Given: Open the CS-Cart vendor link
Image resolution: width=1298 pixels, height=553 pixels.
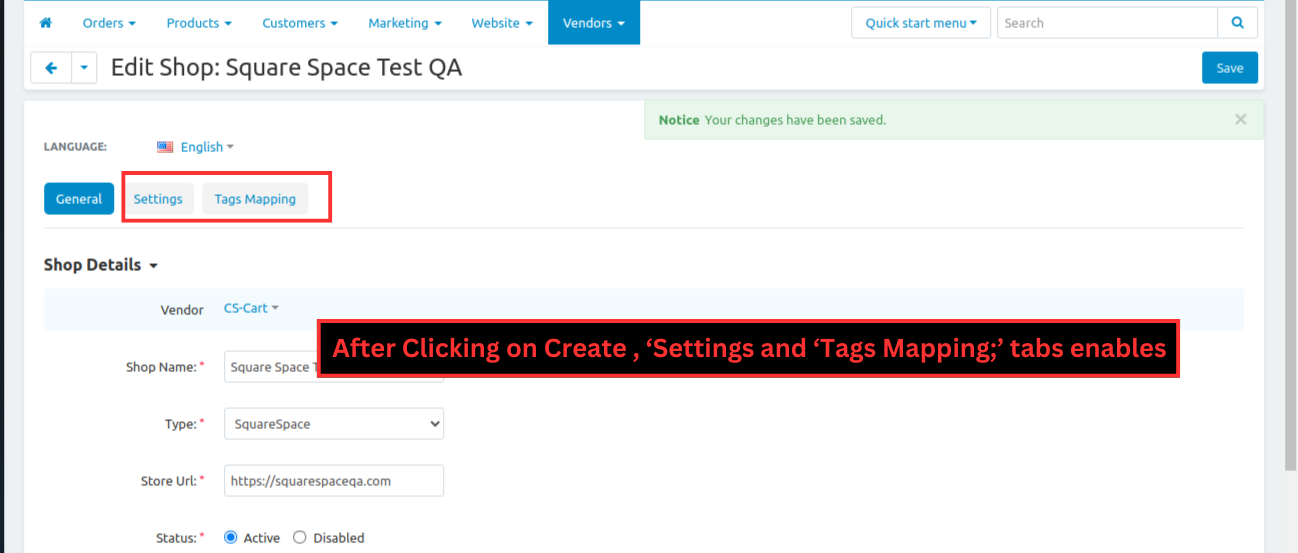Looking at the screenshot, I should click(250, 308).
